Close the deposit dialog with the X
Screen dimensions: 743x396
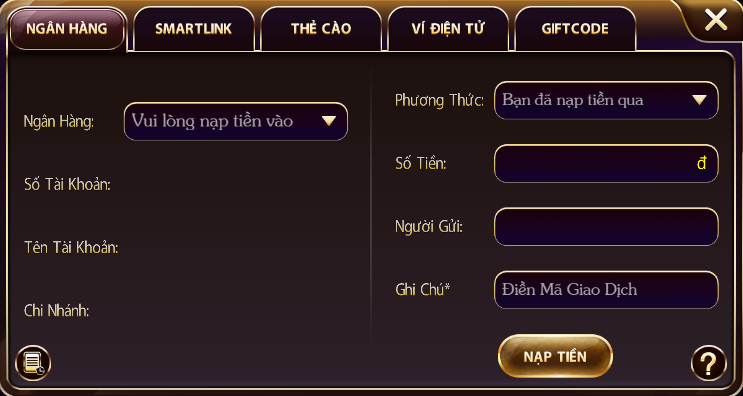pos(716,20)
